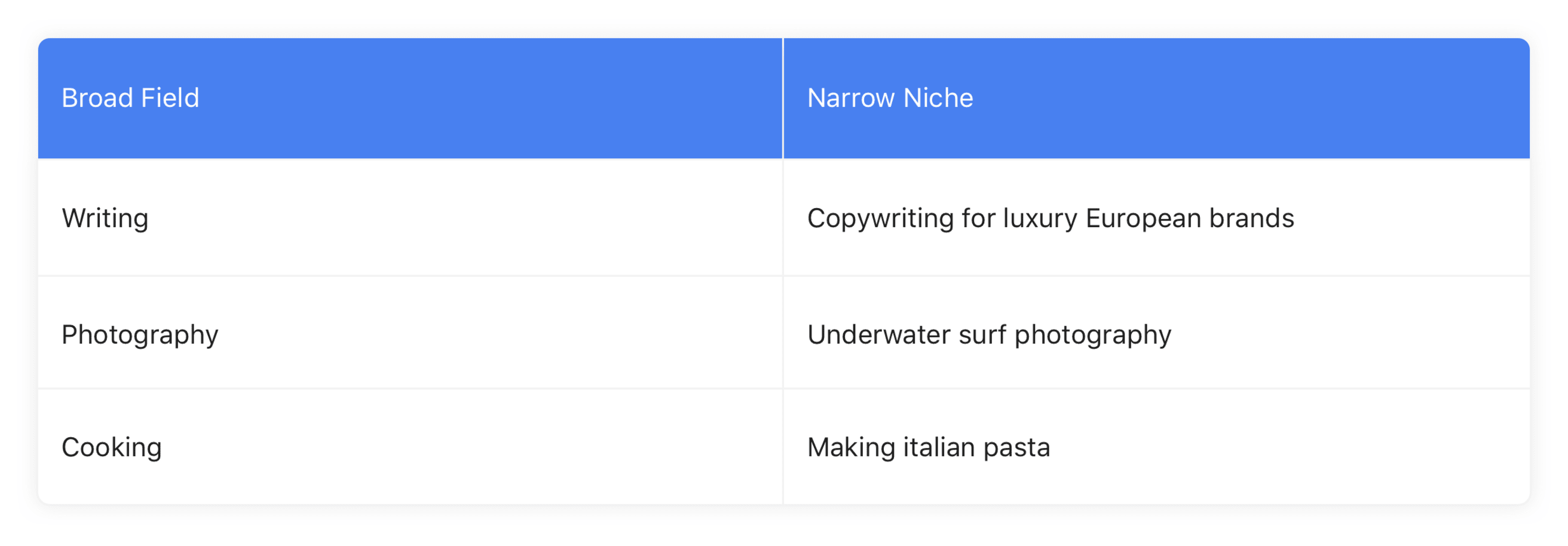Viewport: 1568px width, 546px height.
Task: Click the word "pasta" in the last row
Action: point(1016,449)
